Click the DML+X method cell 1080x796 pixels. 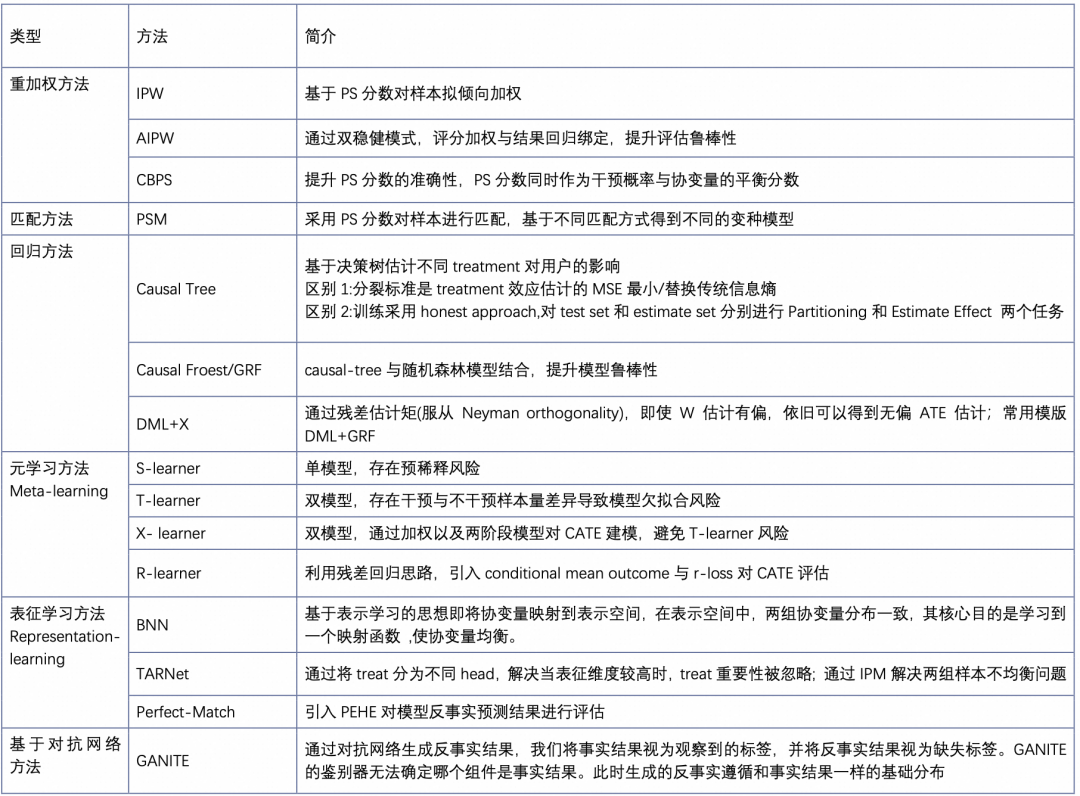[163, 424]
